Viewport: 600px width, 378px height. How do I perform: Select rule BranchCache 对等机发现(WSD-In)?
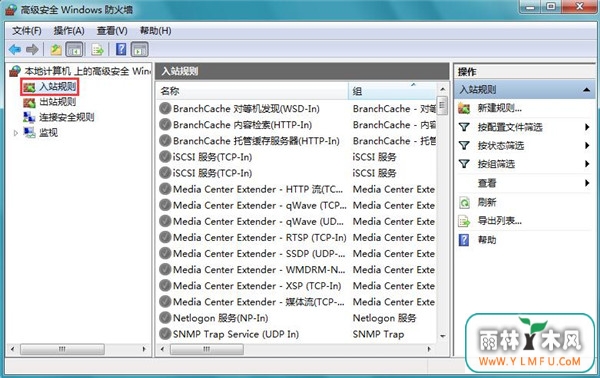(x=246, y=109)
